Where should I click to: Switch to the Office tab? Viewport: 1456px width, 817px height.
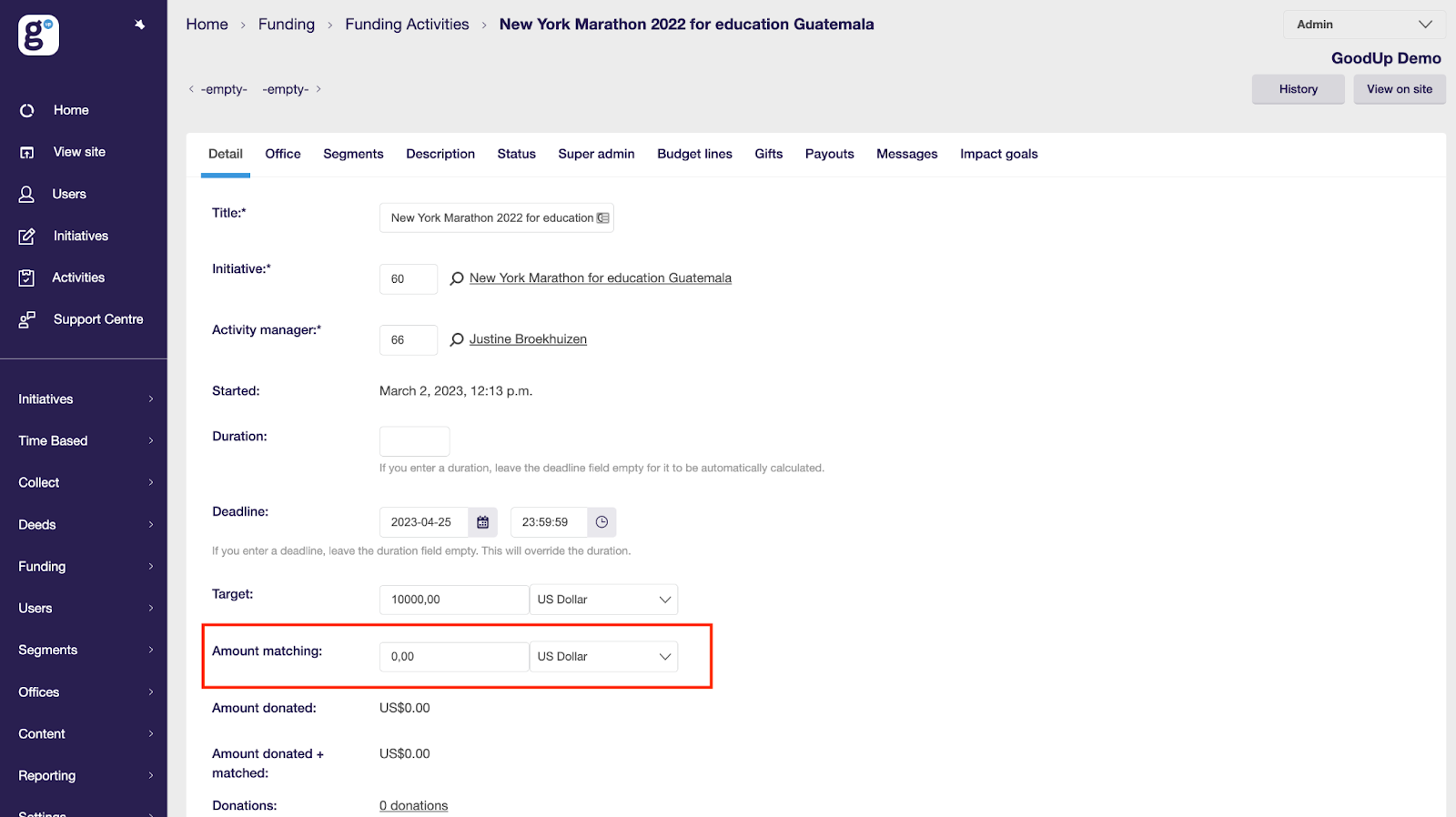point(283,155)
